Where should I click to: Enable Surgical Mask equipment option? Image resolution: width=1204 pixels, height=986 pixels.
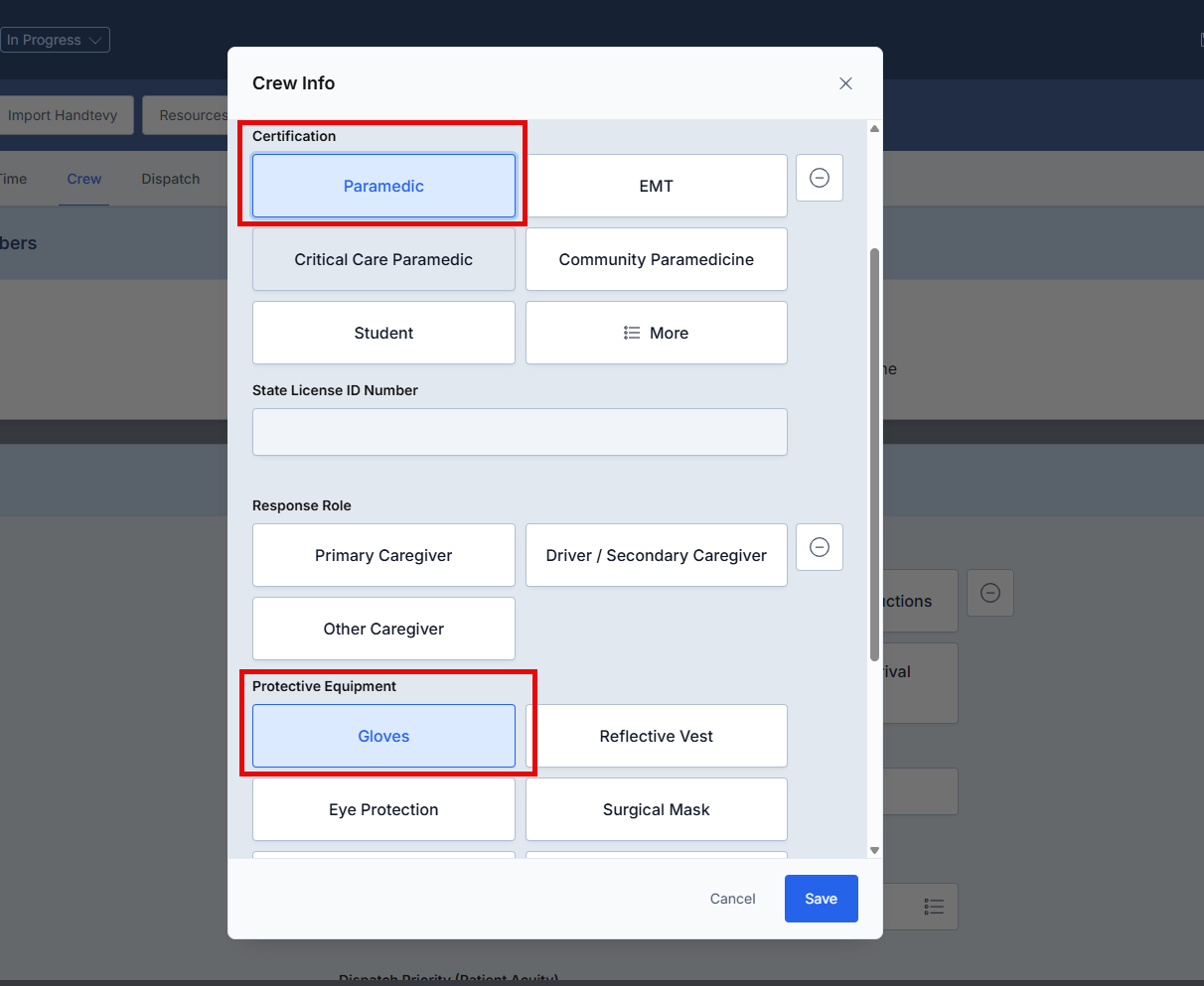pos(656,809)
